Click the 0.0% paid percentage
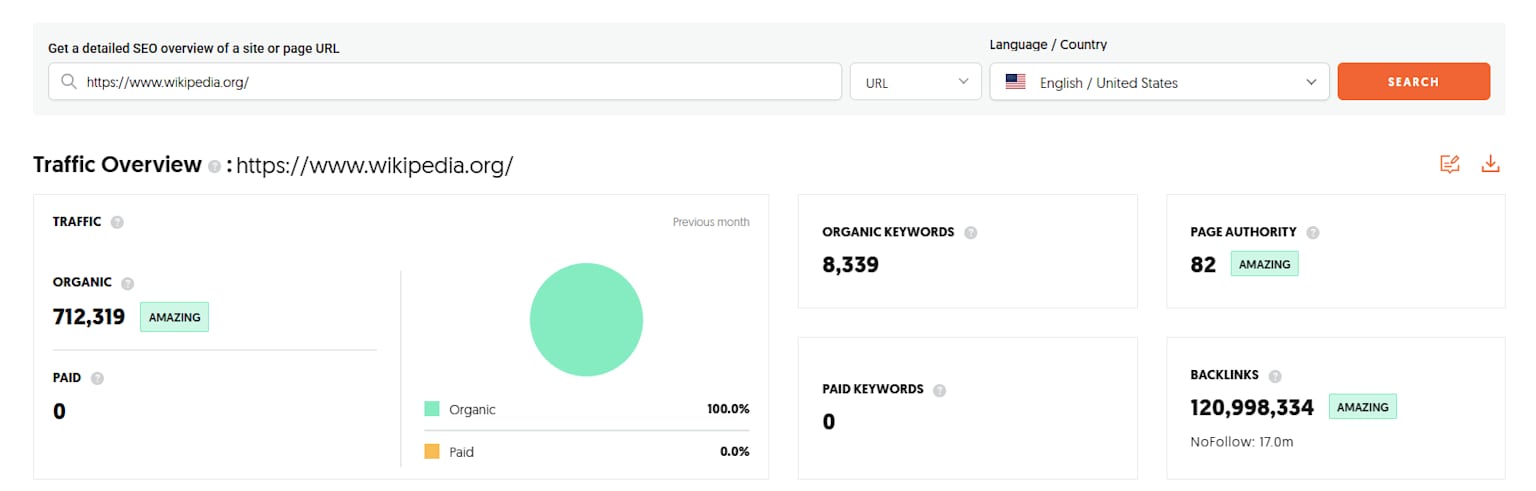This screenshot has height=491, width=1536. tap(734, 451)
